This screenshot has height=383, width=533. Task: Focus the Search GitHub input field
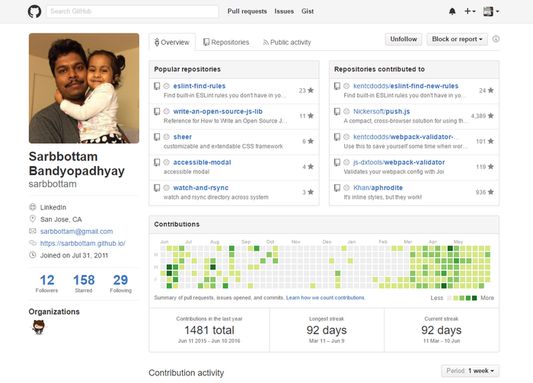coord(132,11)
